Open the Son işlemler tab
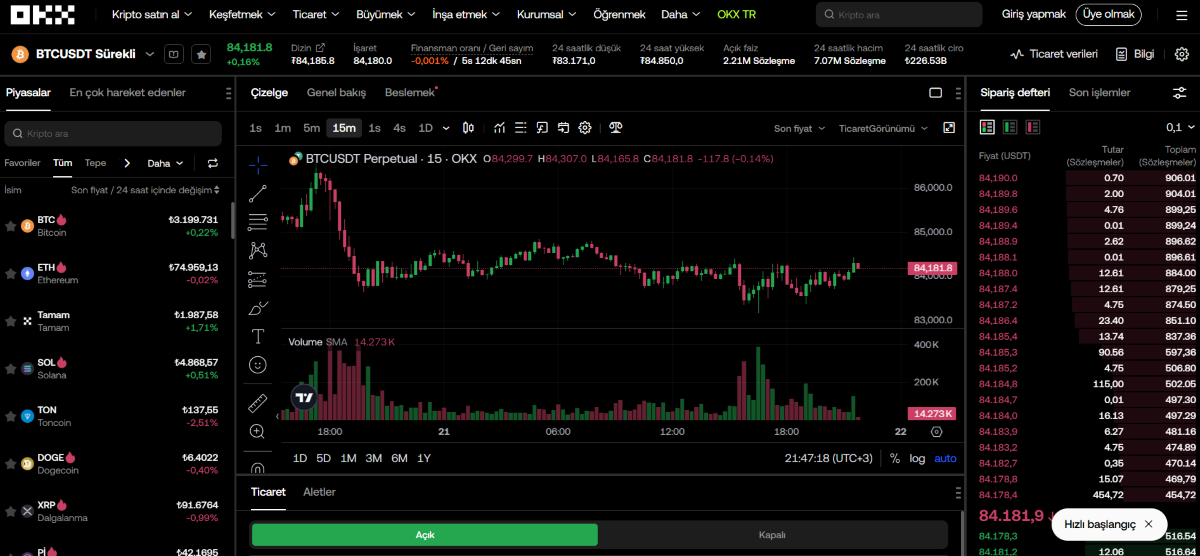Screen dimensions: 1200x556 pyautogui.click(x=1099, y=93)
